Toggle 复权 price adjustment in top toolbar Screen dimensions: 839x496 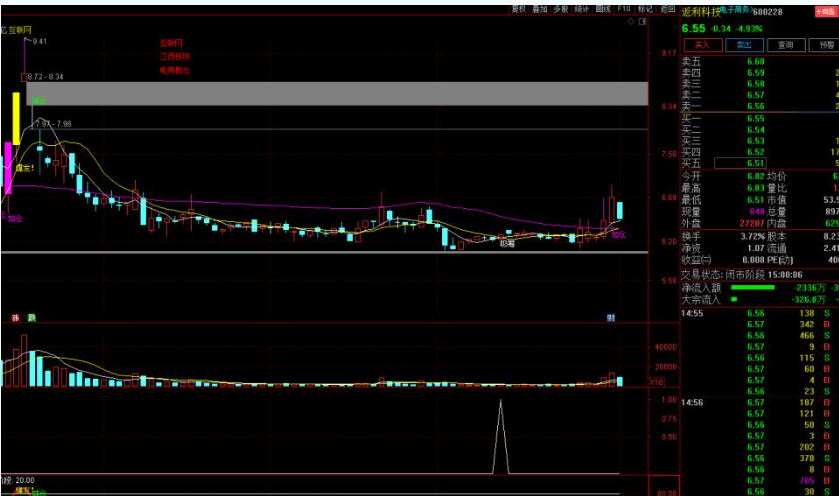(x=518, y=7)
